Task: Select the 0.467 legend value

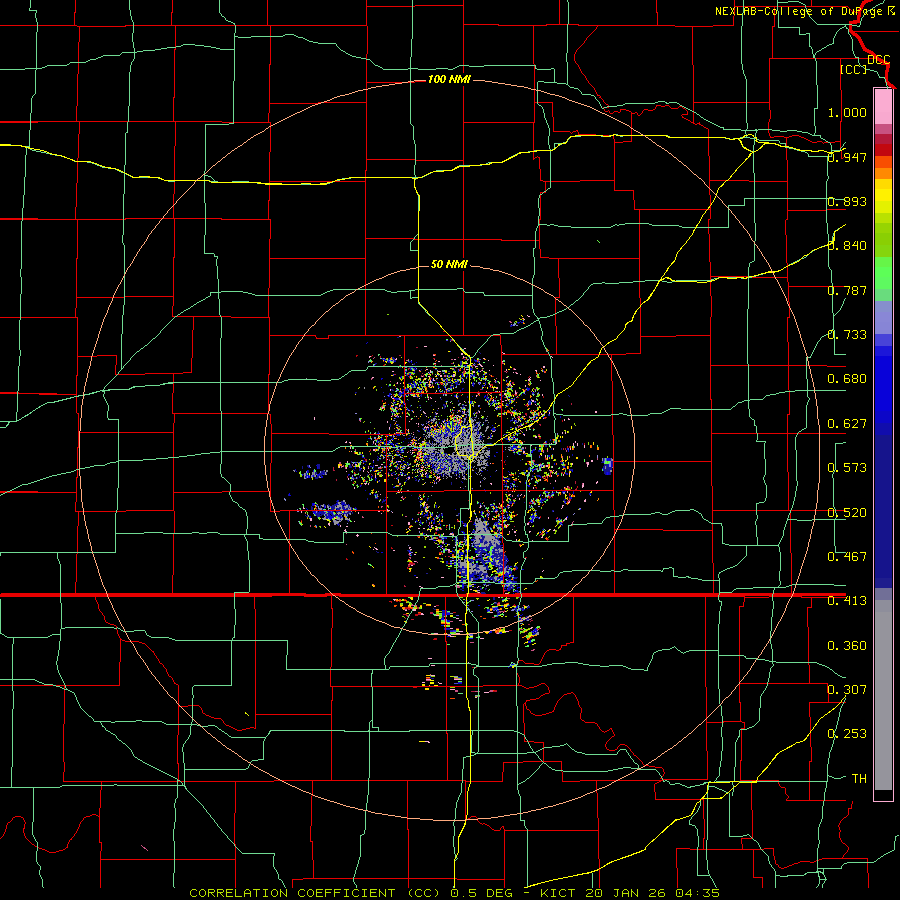Action: tap(847, 557)
